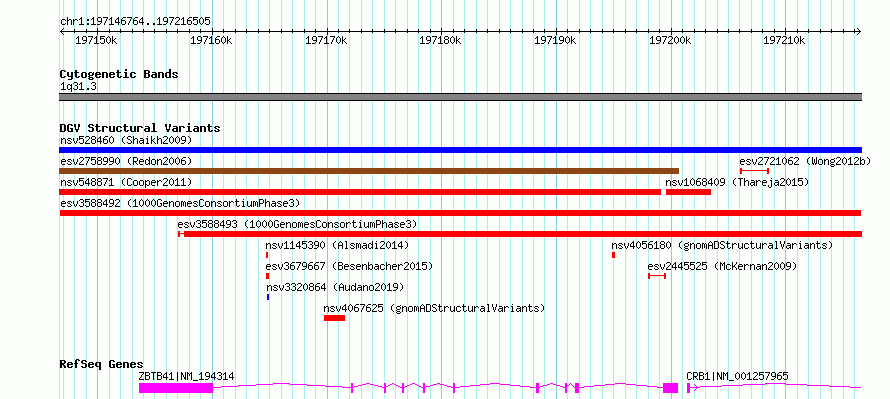Click the ruler's left arrowhead
Viewport: 890px width, 399px height.
(62, 32)
